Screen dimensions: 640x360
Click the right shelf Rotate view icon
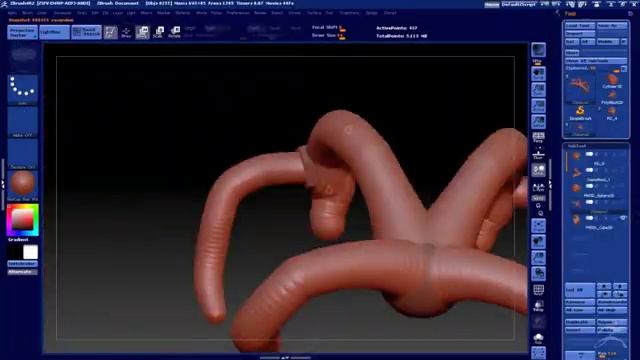(x=539, y=273)
